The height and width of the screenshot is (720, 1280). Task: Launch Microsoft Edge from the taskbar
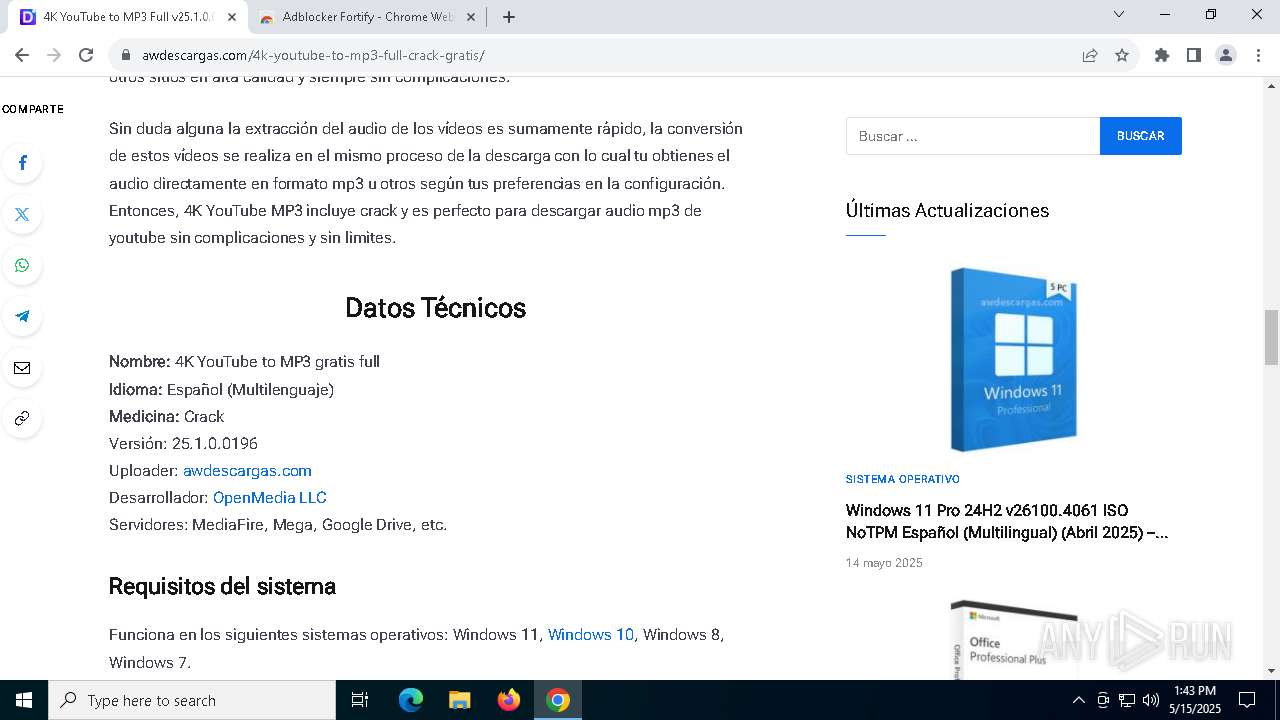411,700
